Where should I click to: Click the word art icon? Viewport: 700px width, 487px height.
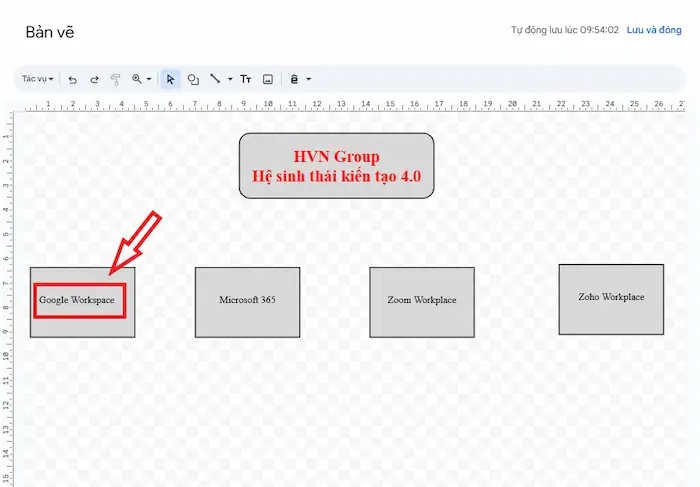click(x=294, y=79)
